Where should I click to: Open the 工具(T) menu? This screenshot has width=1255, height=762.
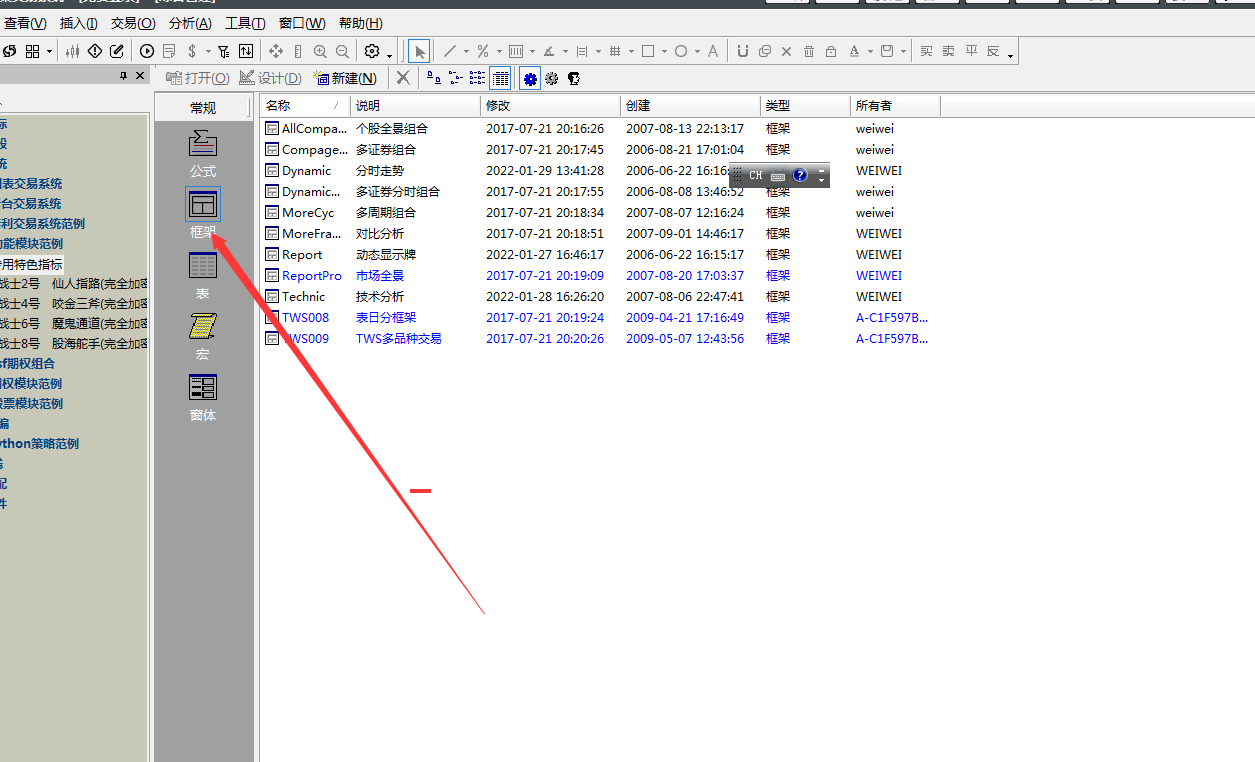pyautogui.click(x=245, y=23)
